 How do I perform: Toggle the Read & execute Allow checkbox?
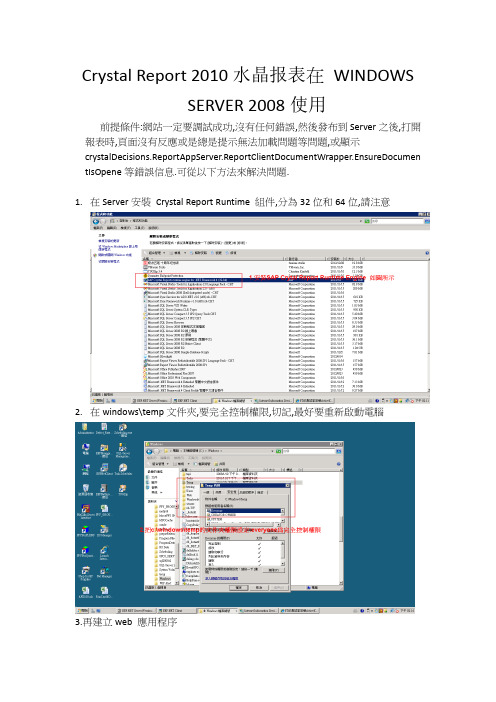coord(260,552)
